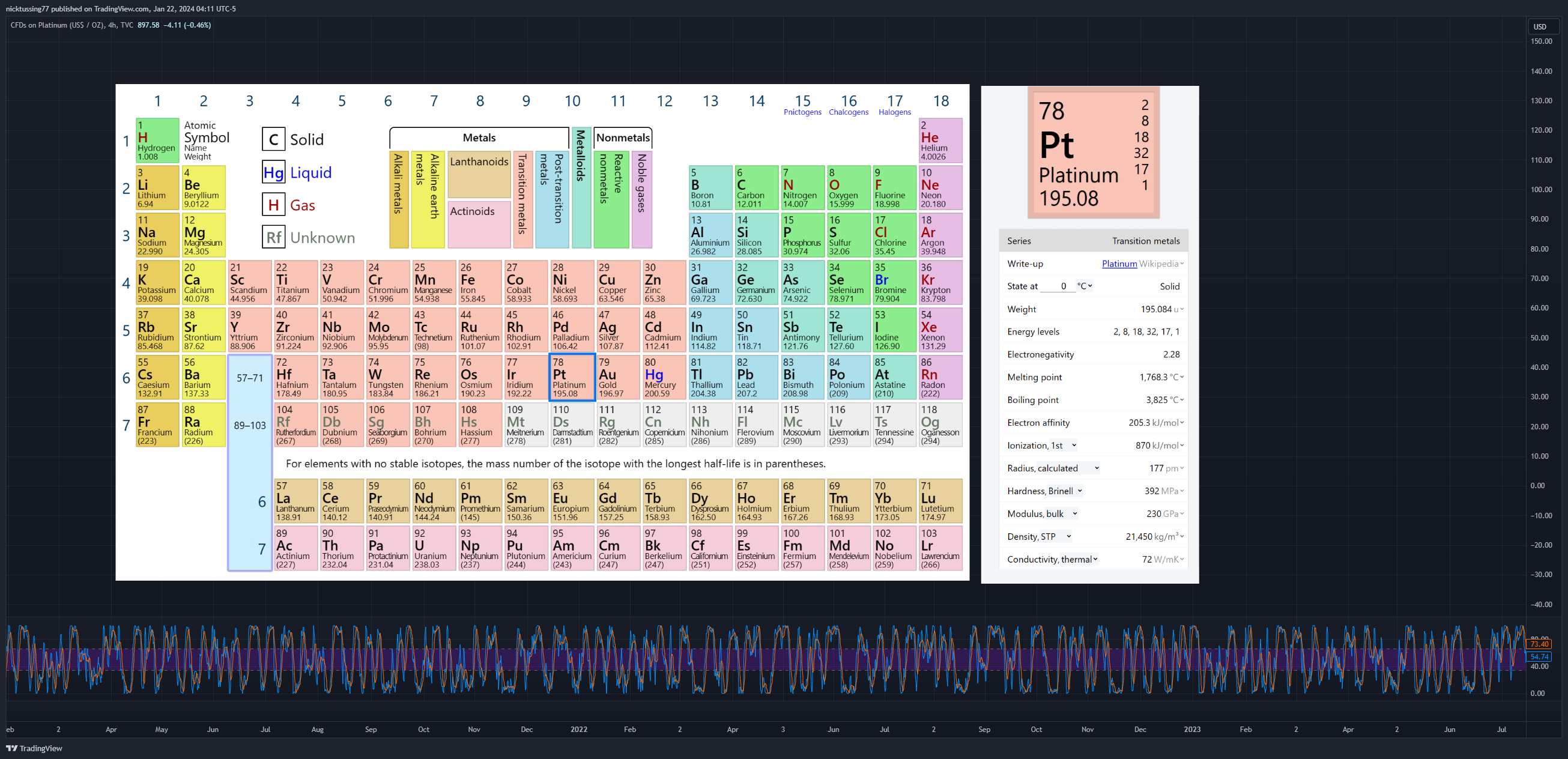The height and width of the screenshot is (759, 1568).
Task: Click the Metals category header
Action: coord(479,138)
